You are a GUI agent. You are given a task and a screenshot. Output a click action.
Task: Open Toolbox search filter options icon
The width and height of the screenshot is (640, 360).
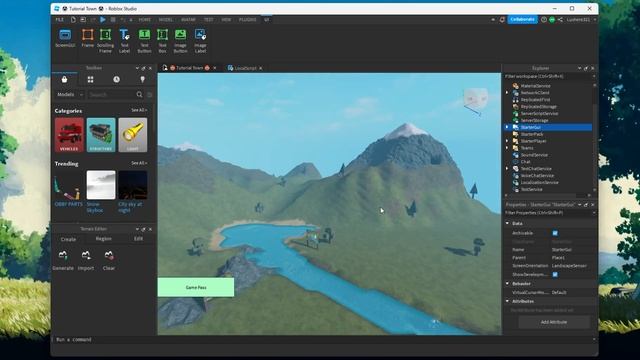coord(150,95)
